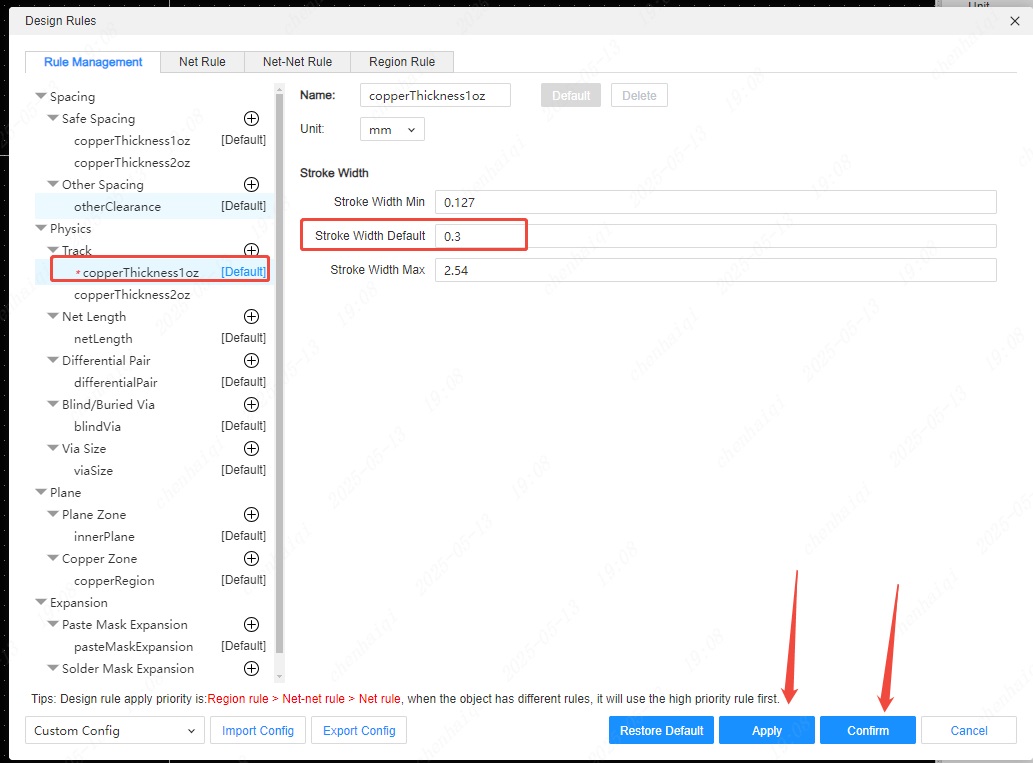Add new Copper Zone rule
Image resolution: width=1033 pixels, height=763 pixels.
[251, 559]
